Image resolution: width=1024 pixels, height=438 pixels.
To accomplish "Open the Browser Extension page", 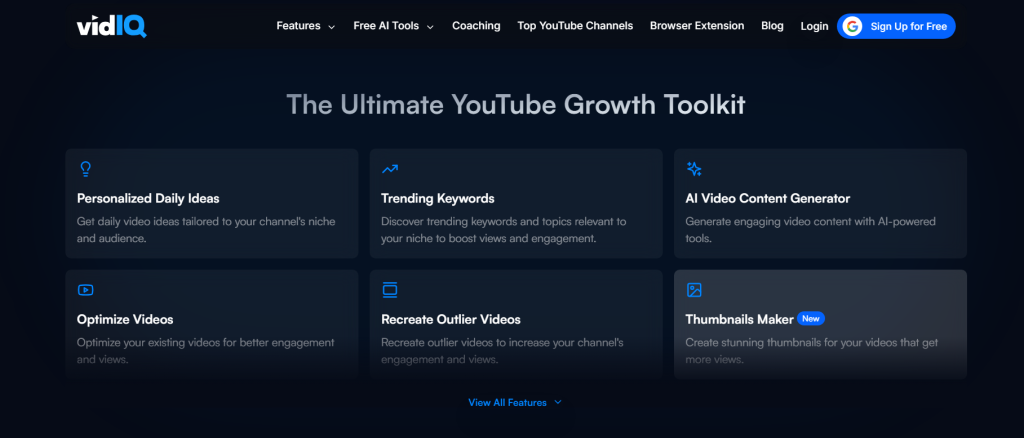I will click(x=697, y=26).
